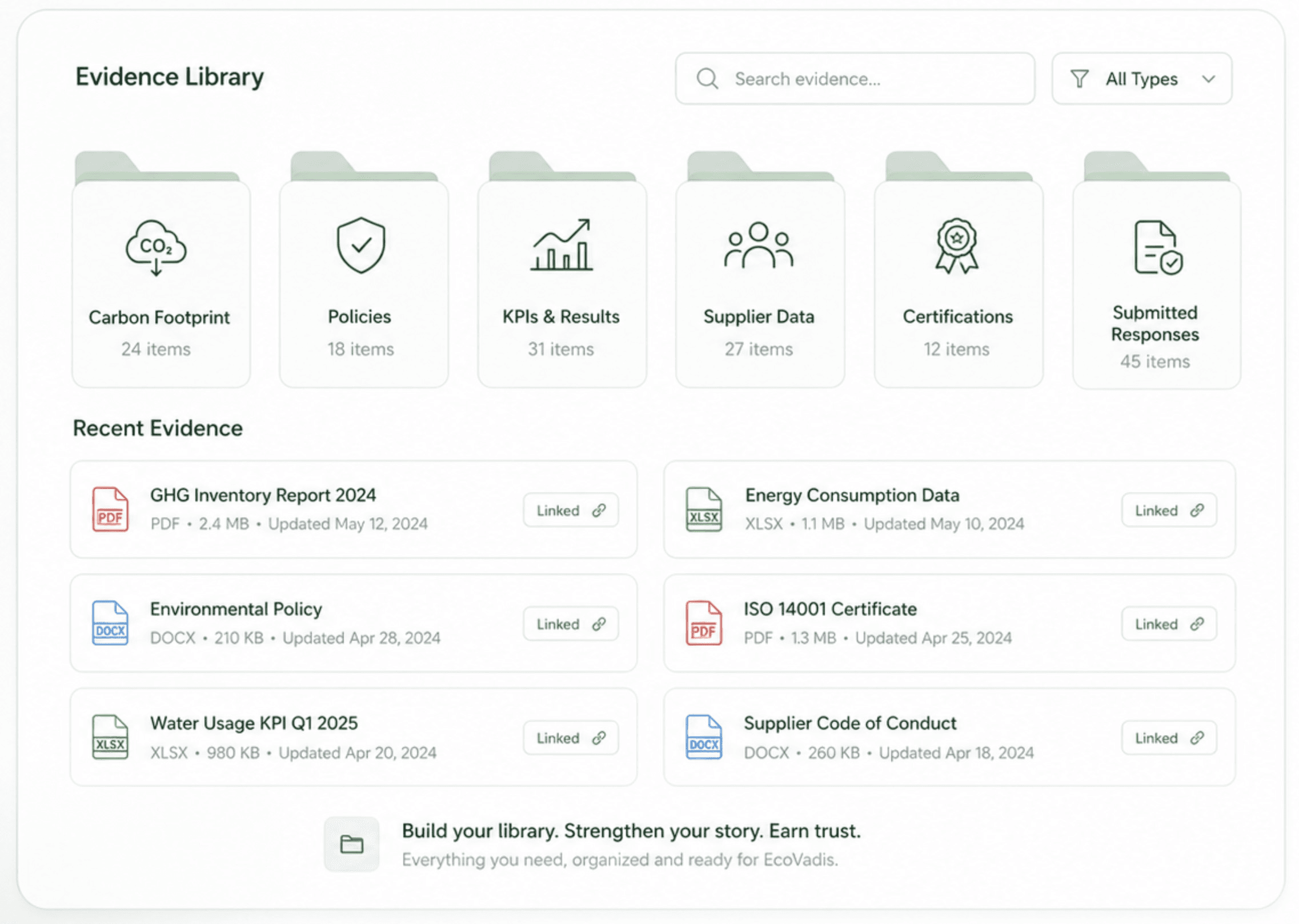Click Linked text on ISO 14001 Certificate

[x=1156, y=624]
